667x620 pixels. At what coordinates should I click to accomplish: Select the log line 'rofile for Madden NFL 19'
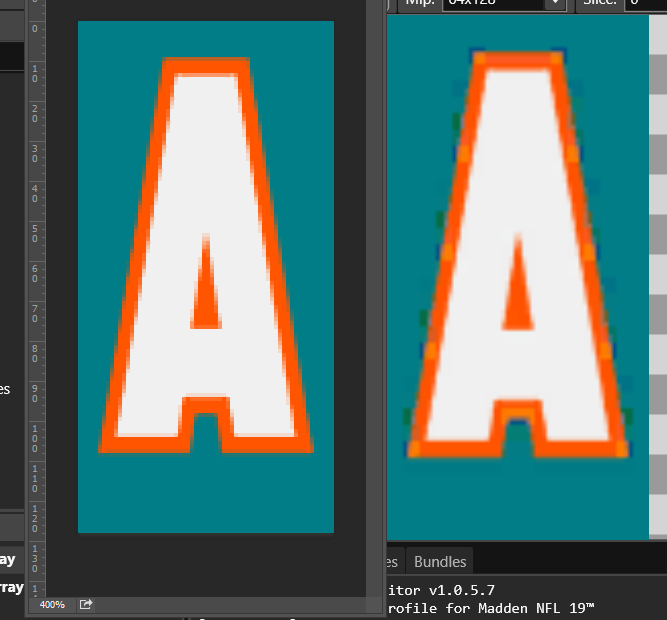coord(490,608)
